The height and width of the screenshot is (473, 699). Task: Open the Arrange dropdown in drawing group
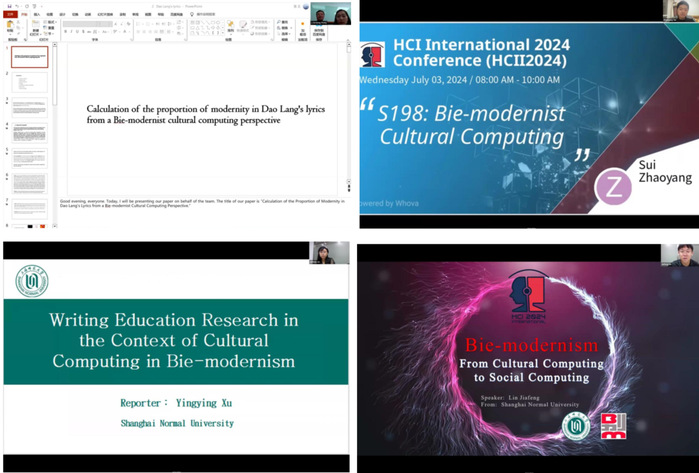pyautogui.click(x=231, y=28)
